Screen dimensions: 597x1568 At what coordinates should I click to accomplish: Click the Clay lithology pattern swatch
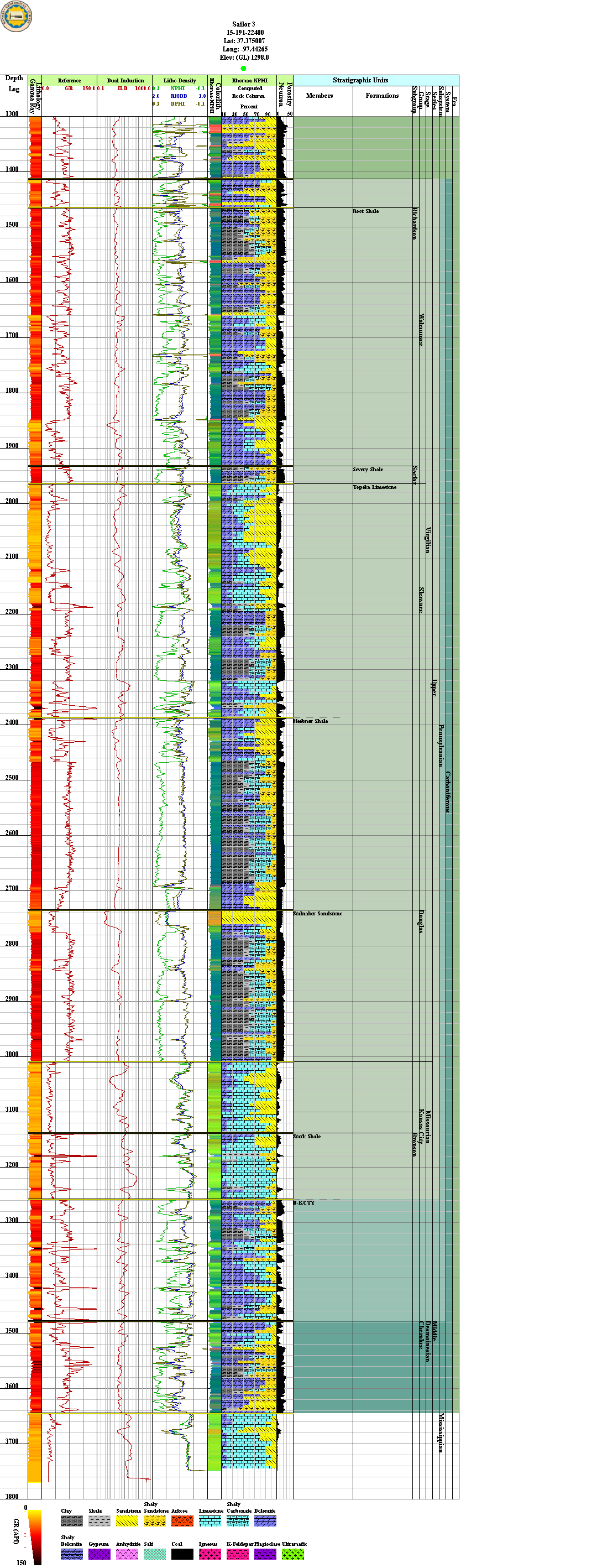pyautogui.click(x=71, y=1520)
